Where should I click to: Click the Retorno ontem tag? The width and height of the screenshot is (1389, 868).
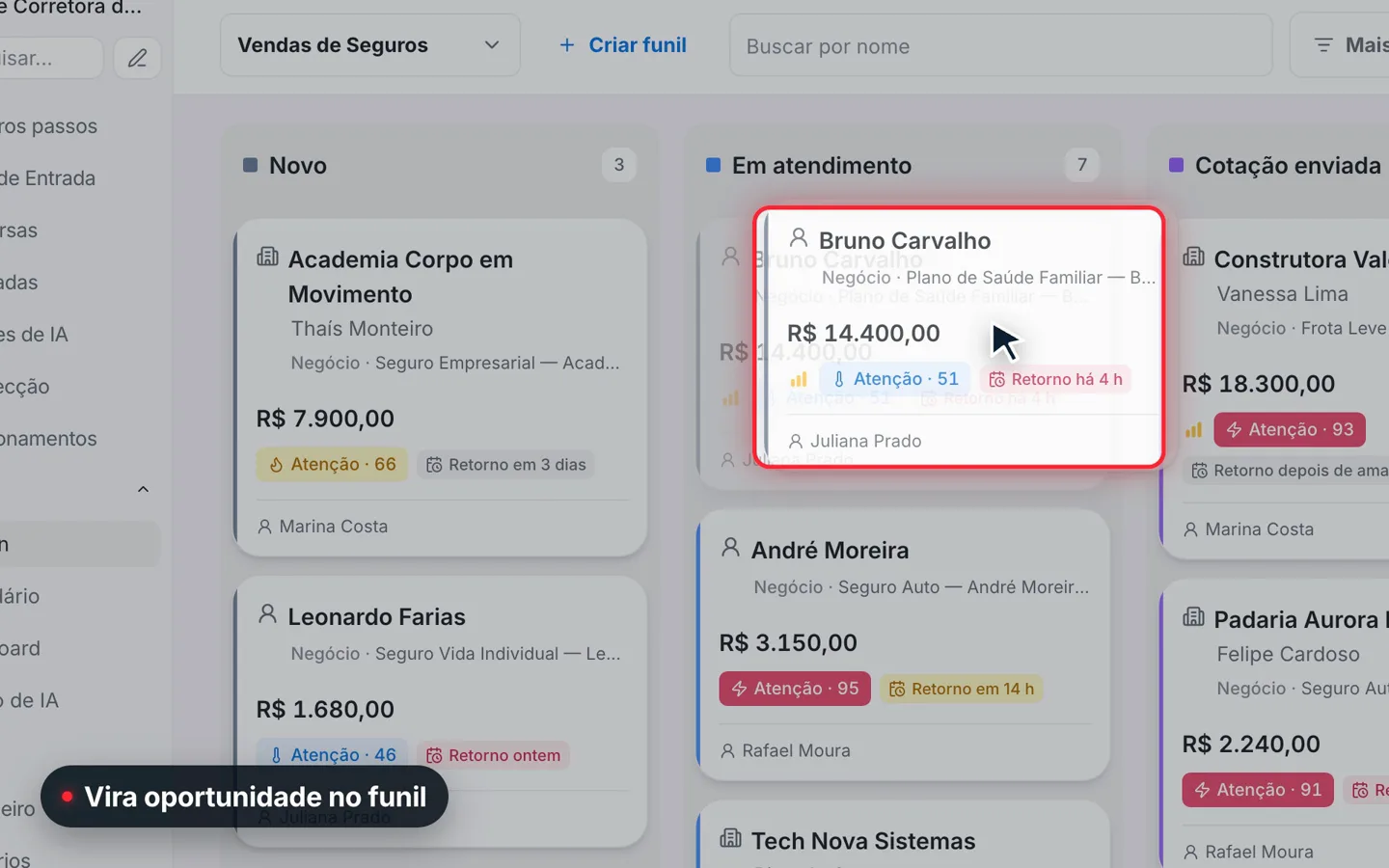(x=493, y=755)
